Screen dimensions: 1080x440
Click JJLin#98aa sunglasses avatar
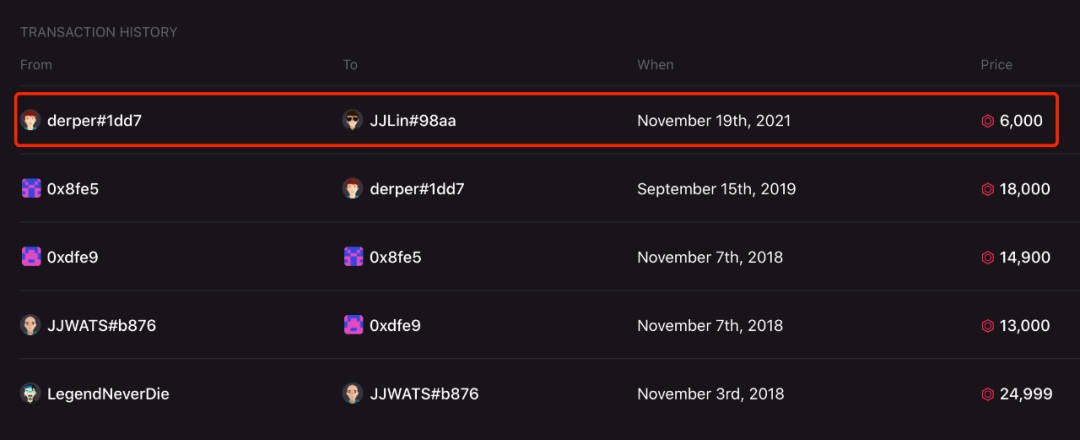[353, 121]
